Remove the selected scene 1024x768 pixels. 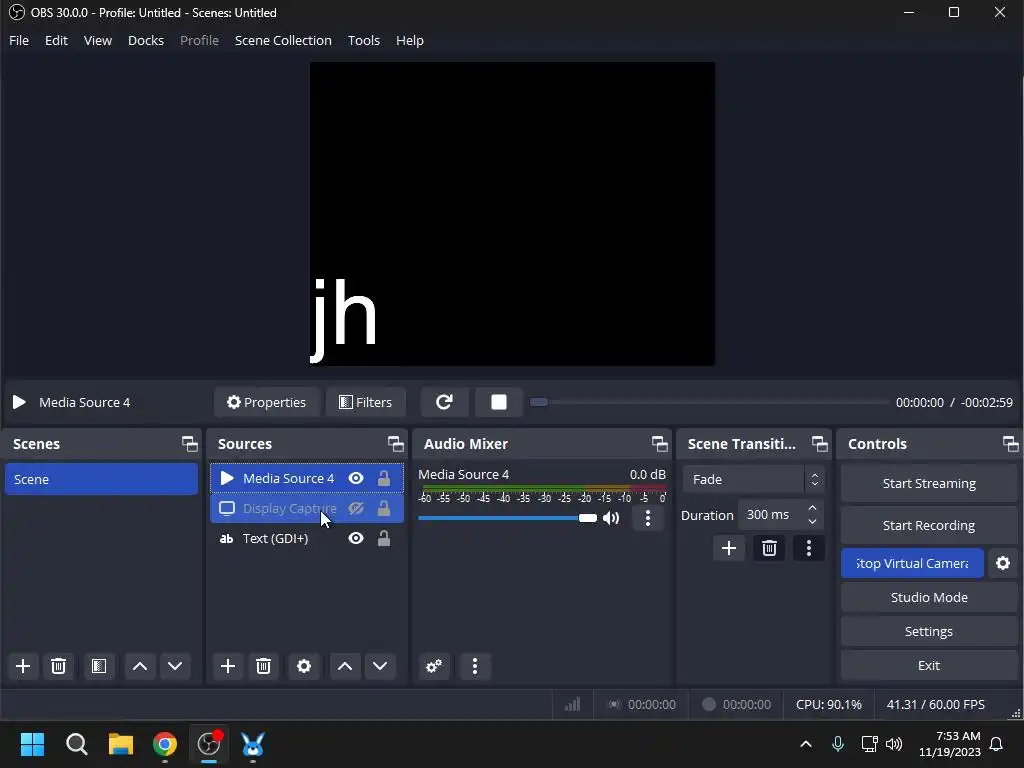(58, 666)
